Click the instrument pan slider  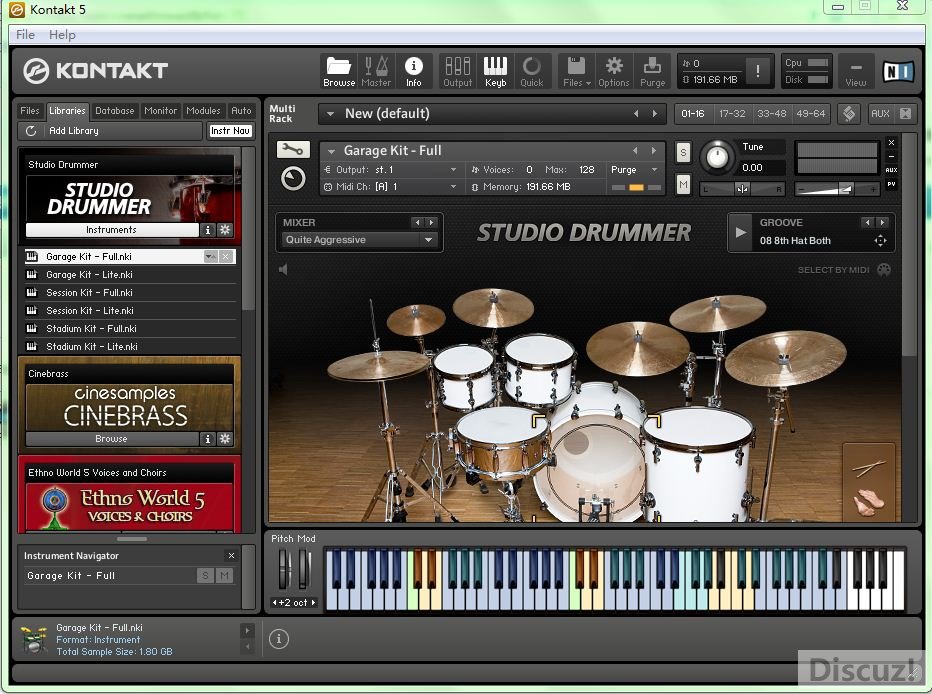coord(742,190)
